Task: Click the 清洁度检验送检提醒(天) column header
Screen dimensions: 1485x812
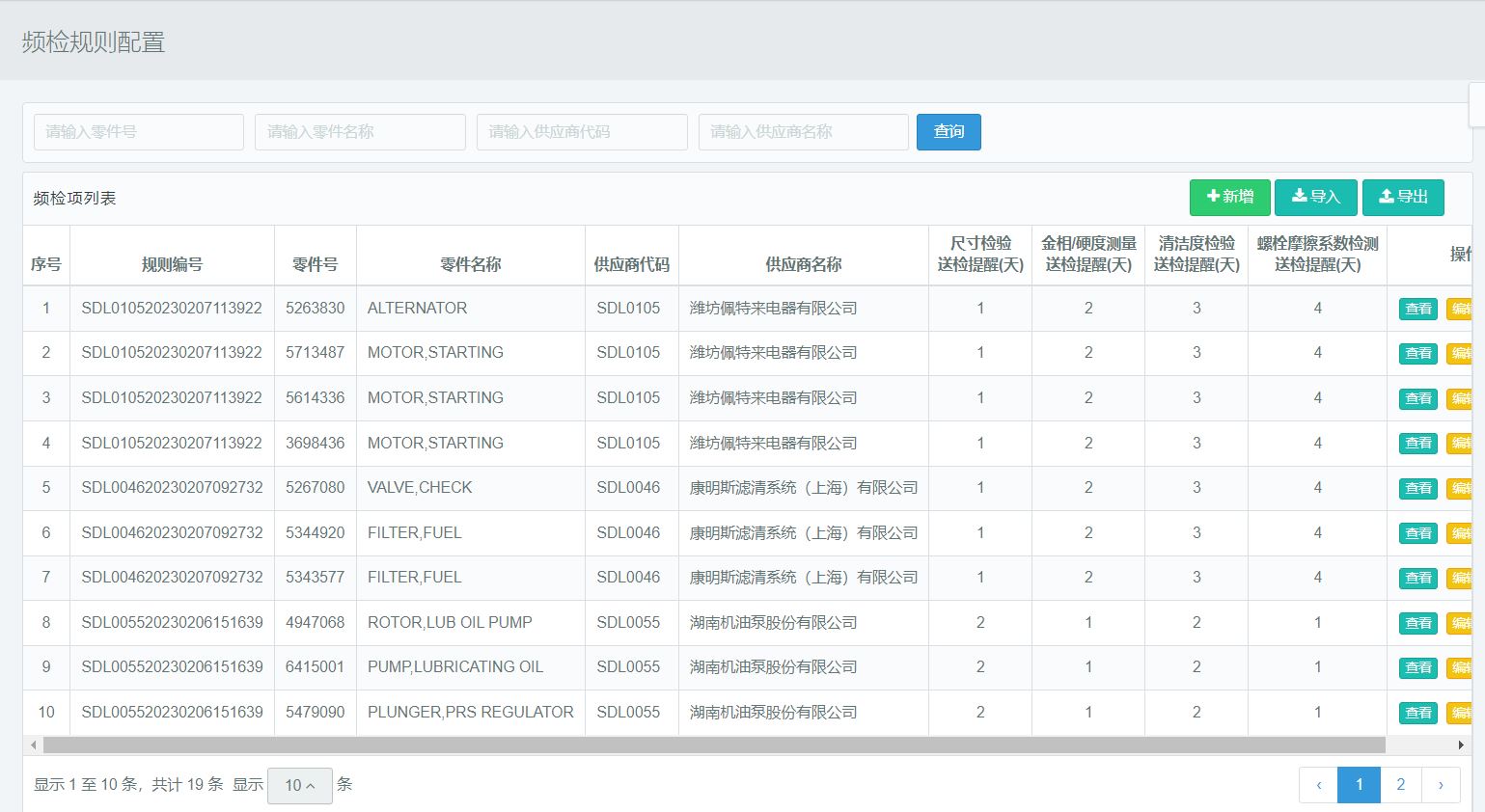Action: [1196, 255]
